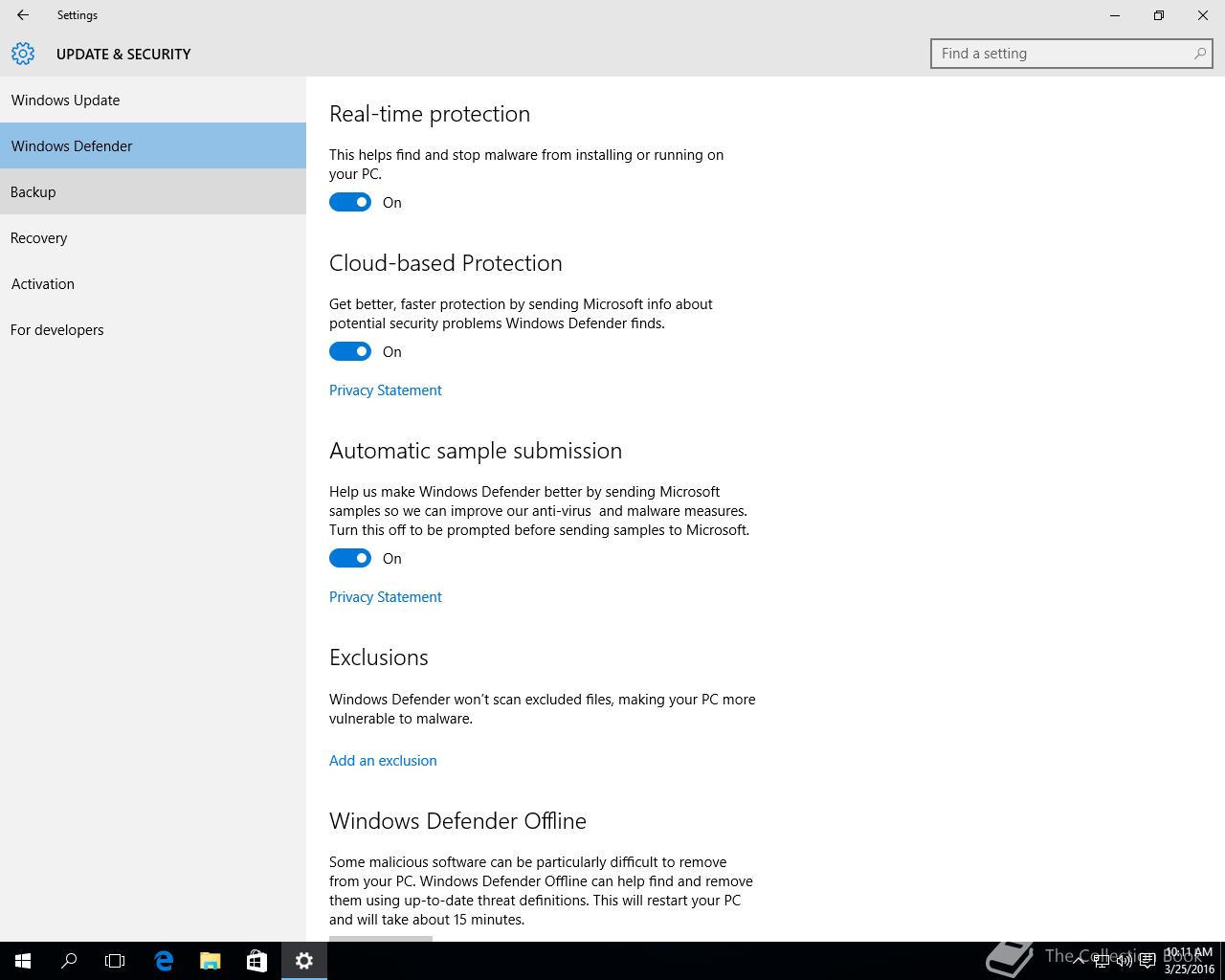
Task: Click the Windows Defender Offline heading
Action: [x=457, y=821]
